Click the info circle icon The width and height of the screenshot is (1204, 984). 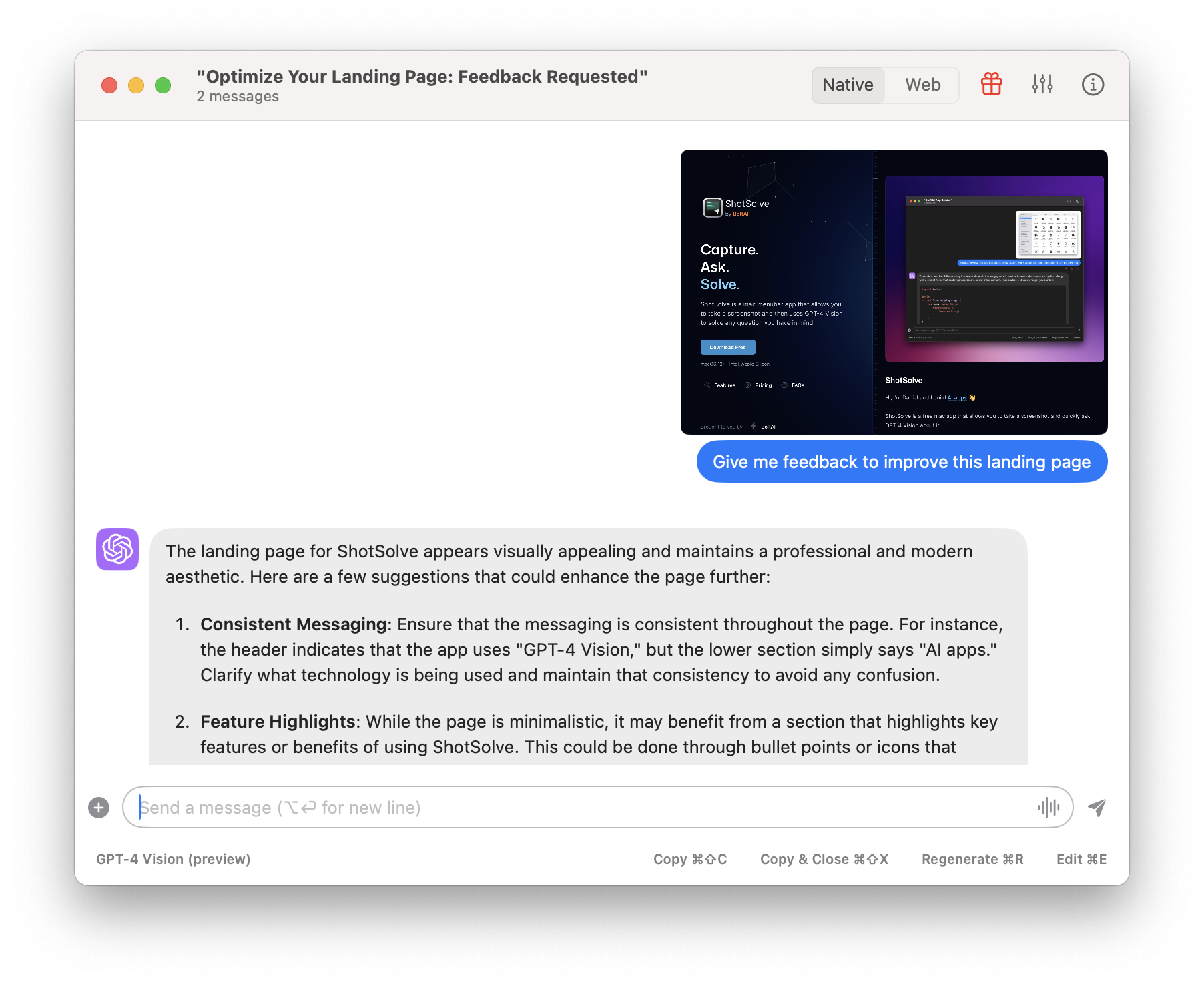point(1093,85)
